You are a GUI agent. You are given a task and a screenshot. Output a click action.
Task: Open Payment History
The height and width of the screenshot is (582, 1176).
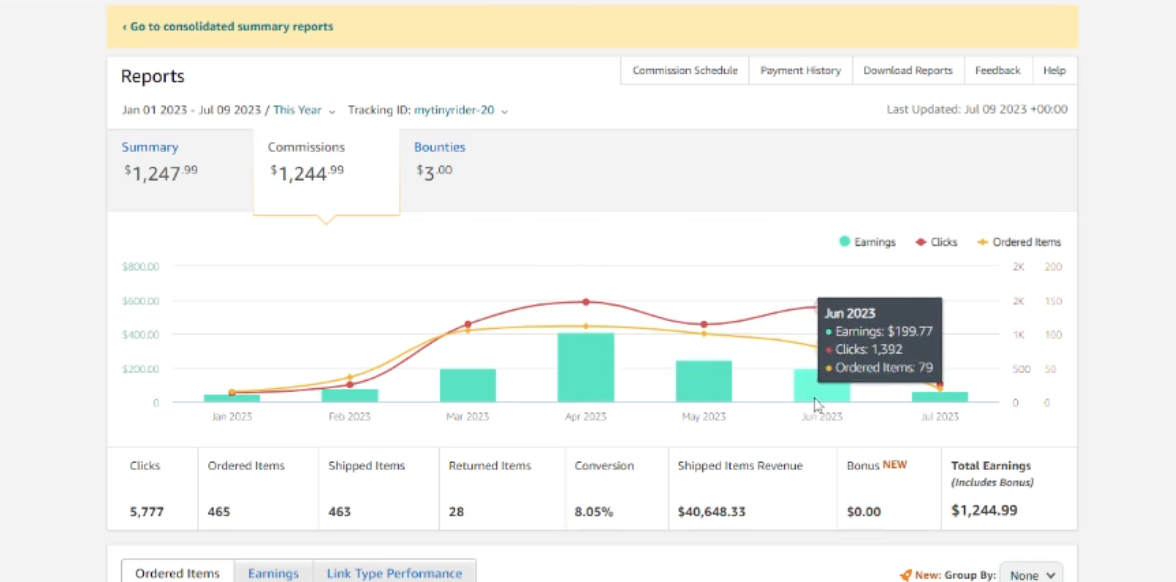pos(800,70)
